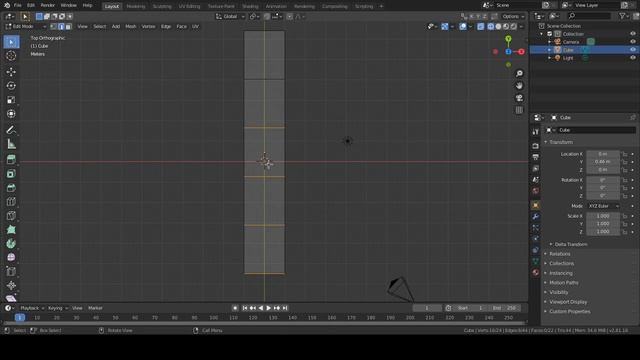Image resolution: width=640 pixels, height=360 pixels.
Task: Select the Loop Cut tool
Action: coord(11,202)
